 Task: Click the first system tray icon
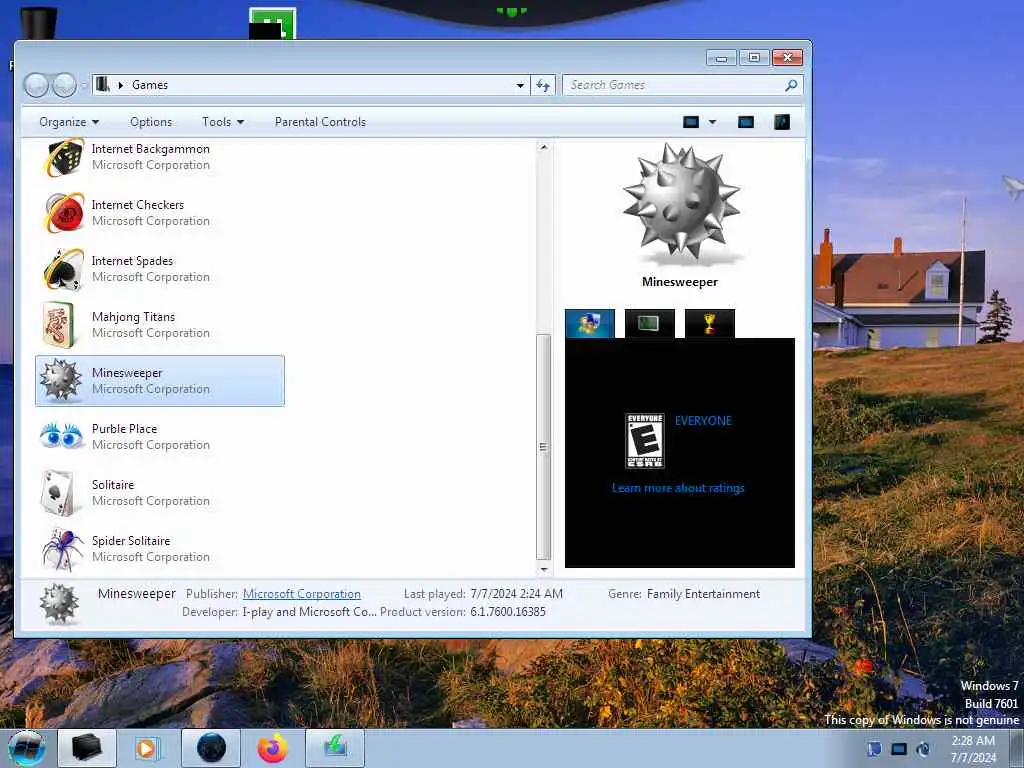(874, 748)
